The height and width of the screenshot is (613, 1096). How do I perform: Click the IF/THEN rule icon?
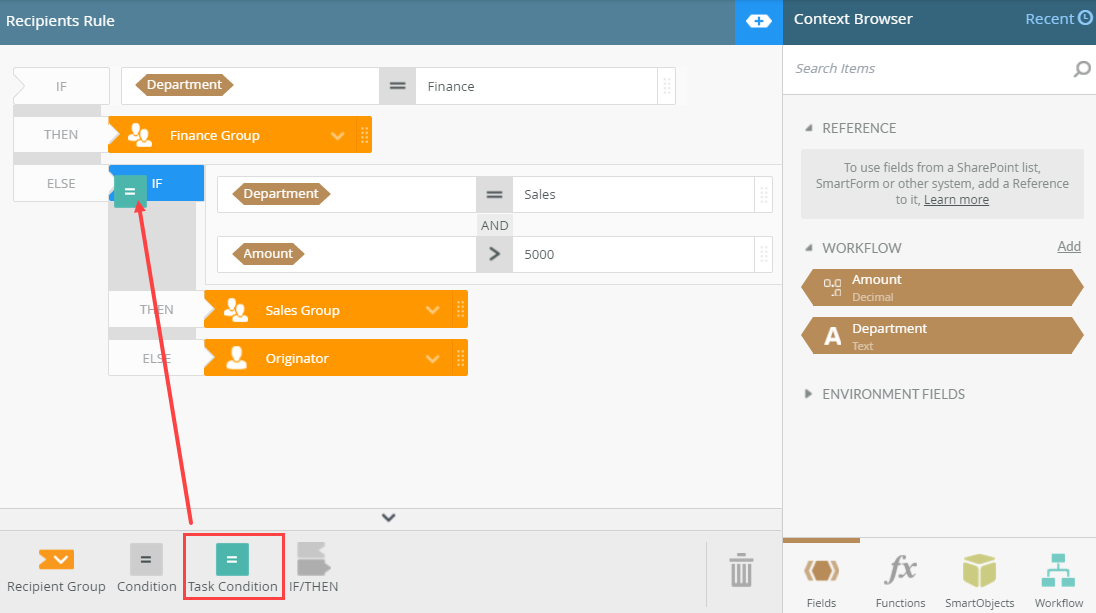[313, 560]
